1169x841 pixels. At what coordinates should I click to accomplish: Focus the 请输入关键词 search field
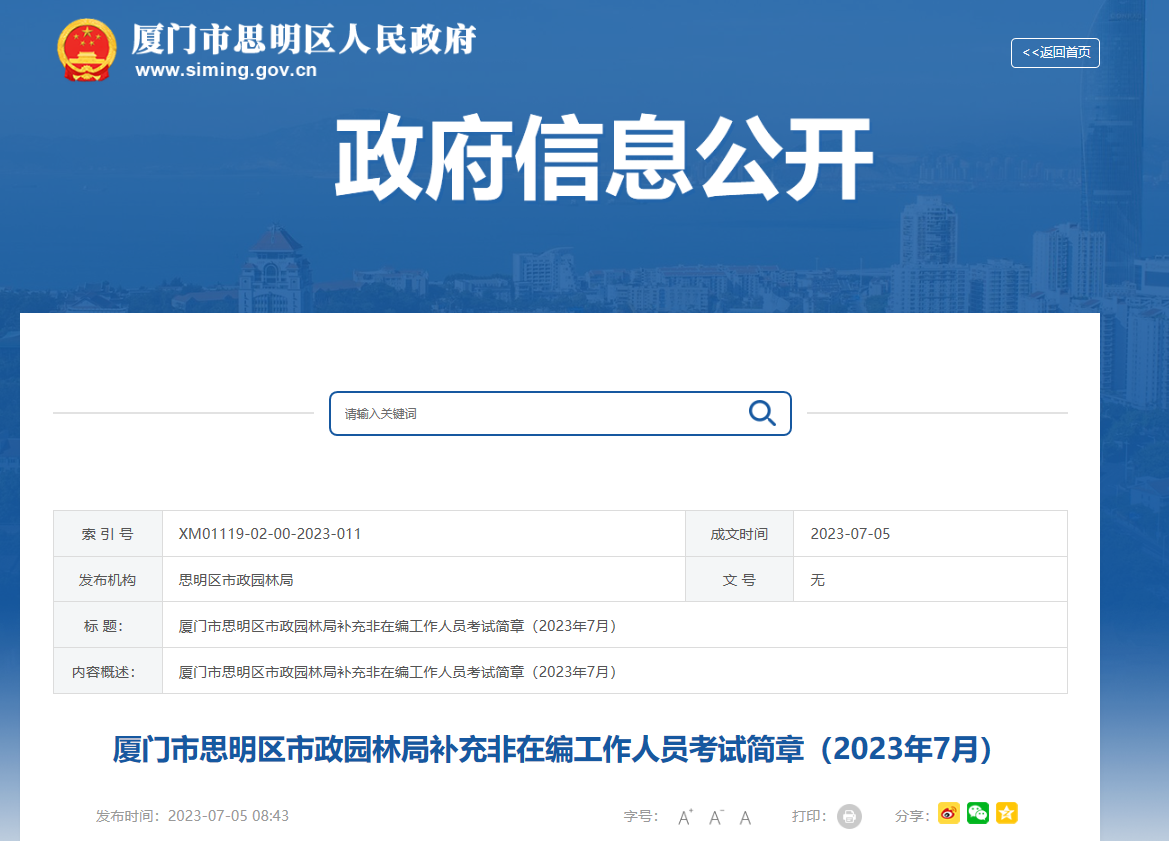coord(540,413)
